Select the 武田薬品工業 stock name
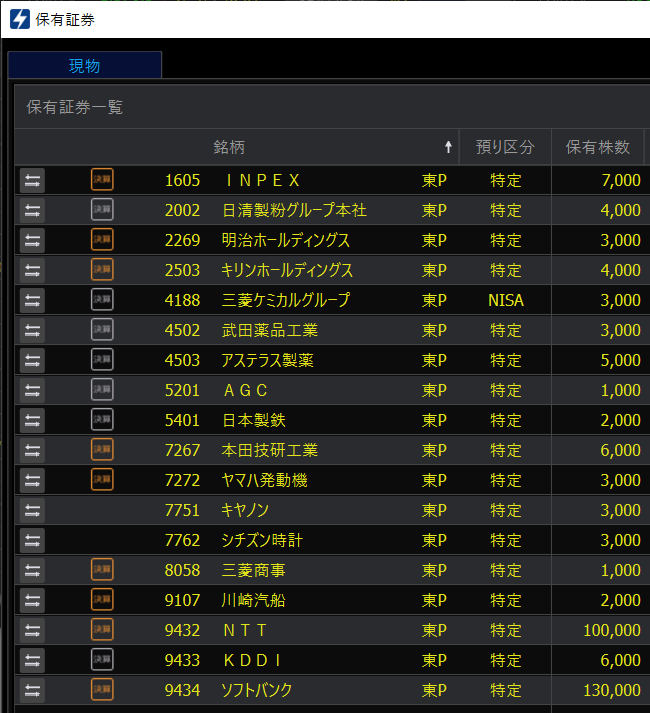Viewport: 650px width, 713px height. [270, 331]
